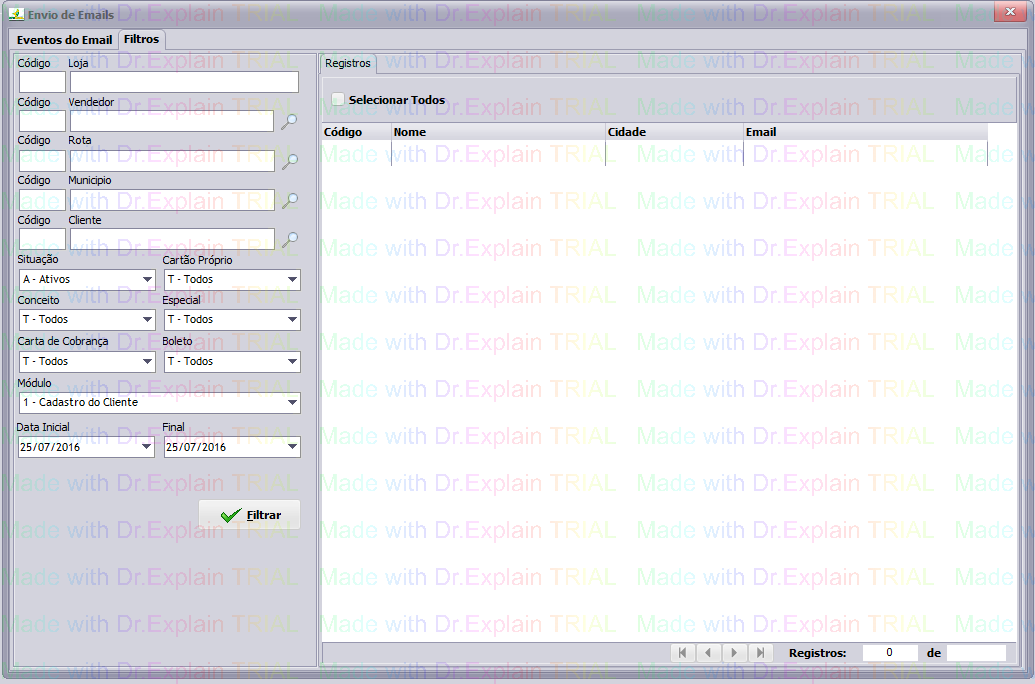The height and width of the screenshot is (684, 1035).
Task: Go to last record navigation arrow
Action: point(760,653)
